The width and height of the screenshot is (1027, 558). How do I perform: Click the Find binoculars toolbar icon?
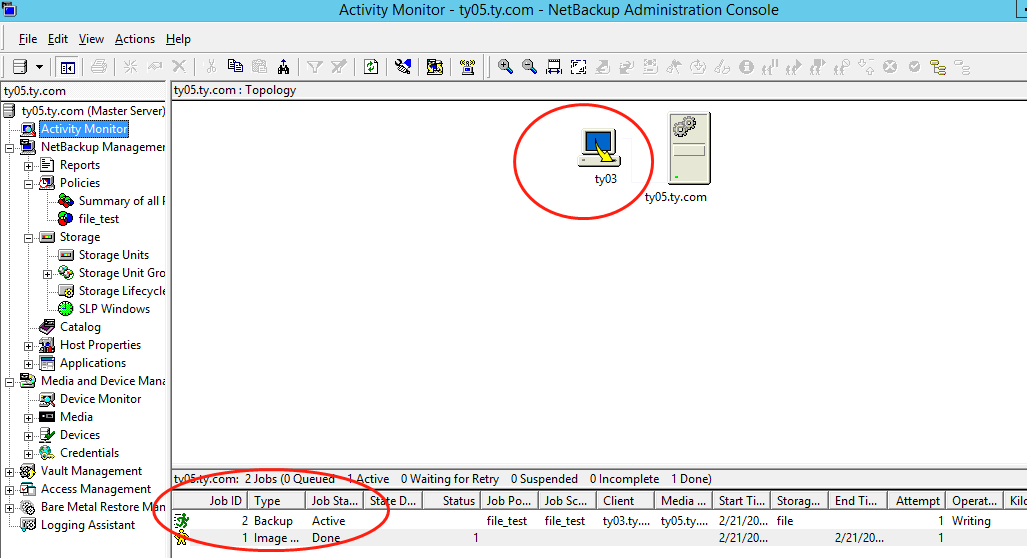pos(284,66)
